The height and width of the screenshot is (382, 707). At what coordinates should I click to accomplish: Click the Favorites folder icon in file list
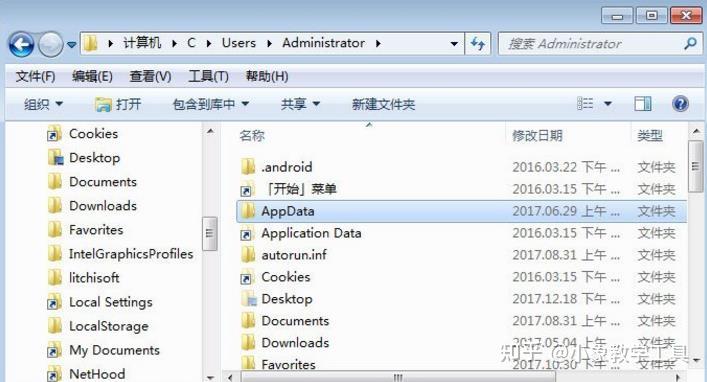point(248,363)
